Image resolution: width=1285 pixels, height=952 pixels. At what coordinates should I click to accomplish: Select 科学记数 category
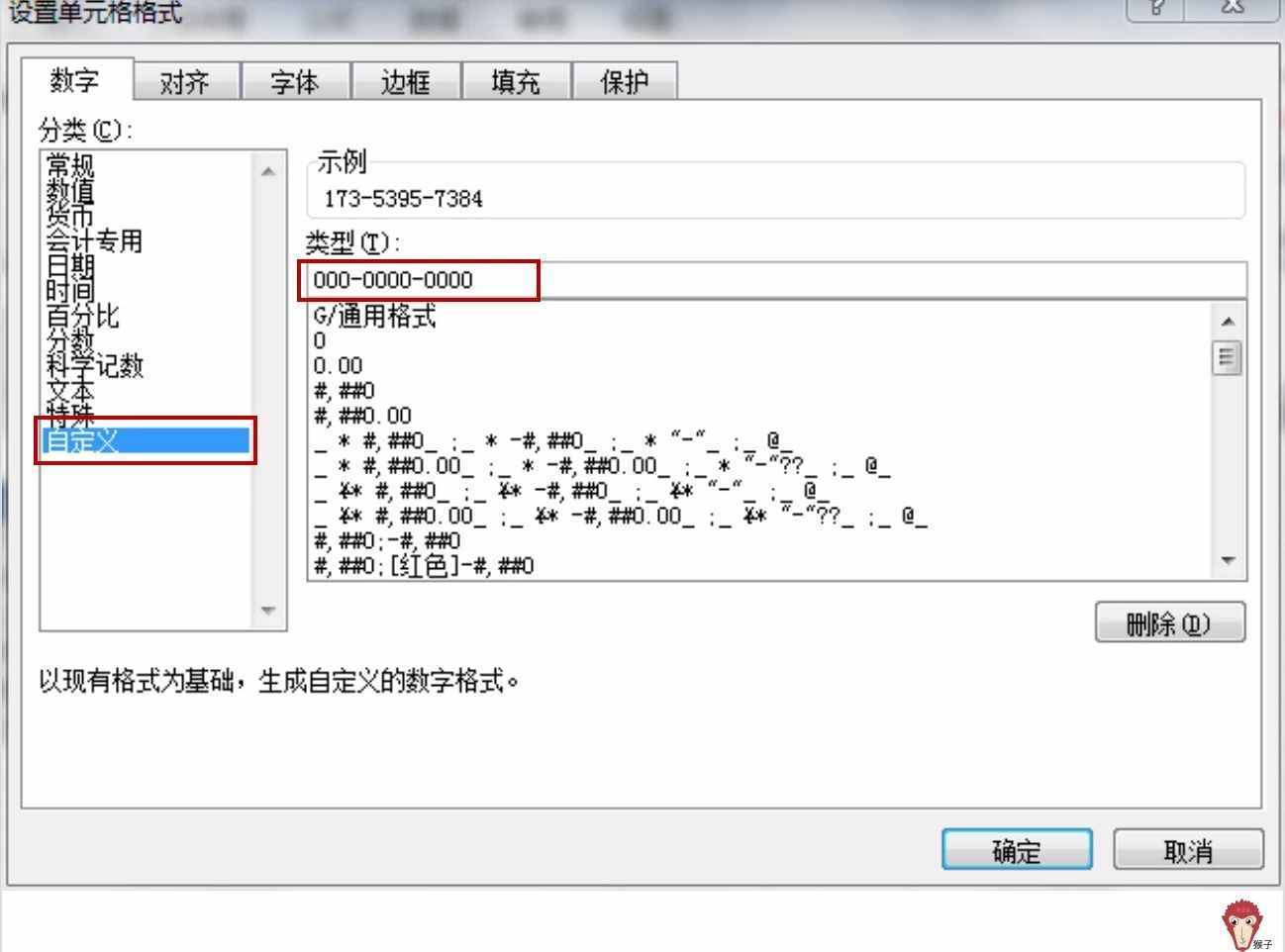click(x=95, y=365)
